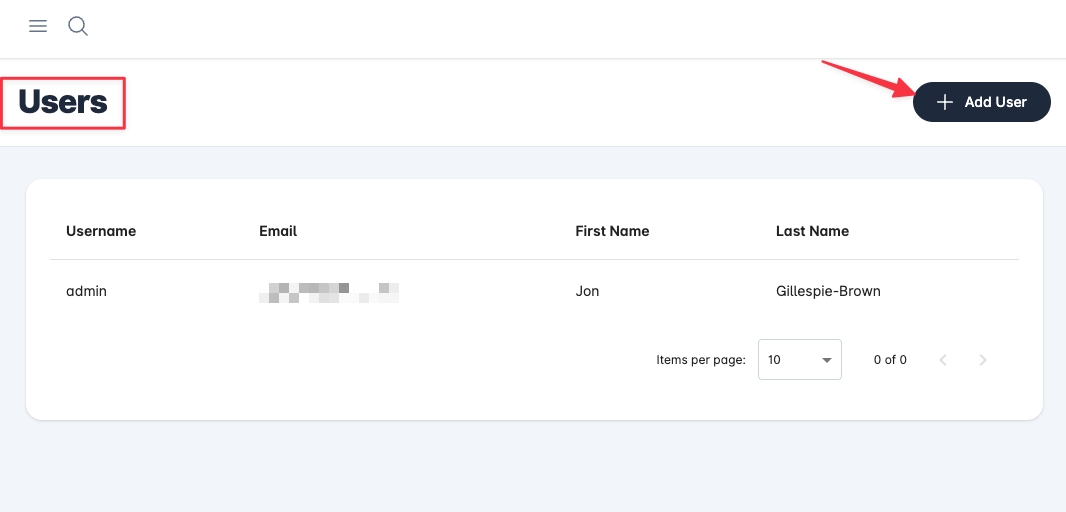Open the hamburger navigation menu
This screenshot has height=512, width=1066.
(x=38, y=27)
